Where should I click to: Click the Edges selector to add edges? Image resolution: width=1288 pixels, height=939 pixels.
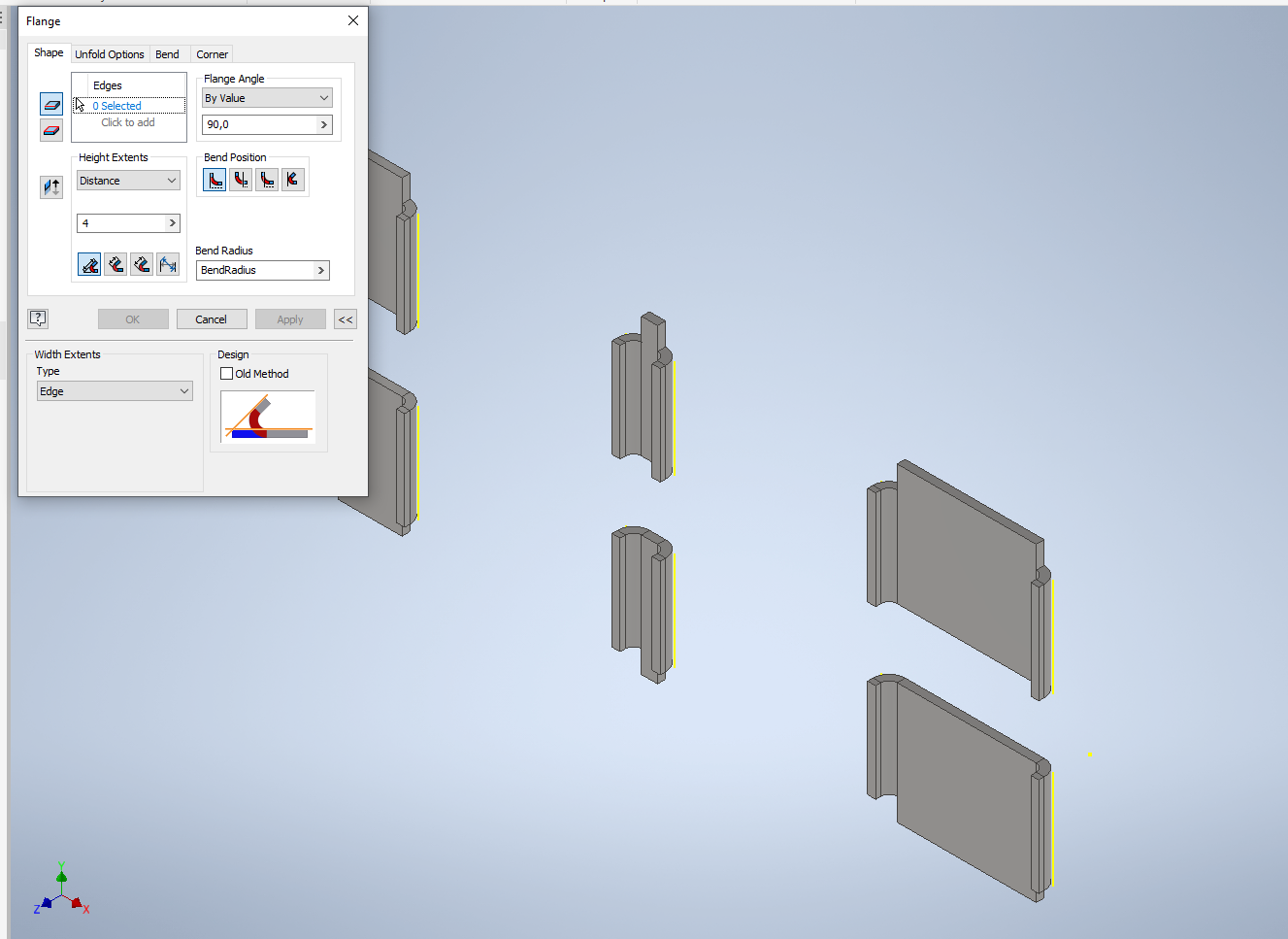click(x=128, y=114)
